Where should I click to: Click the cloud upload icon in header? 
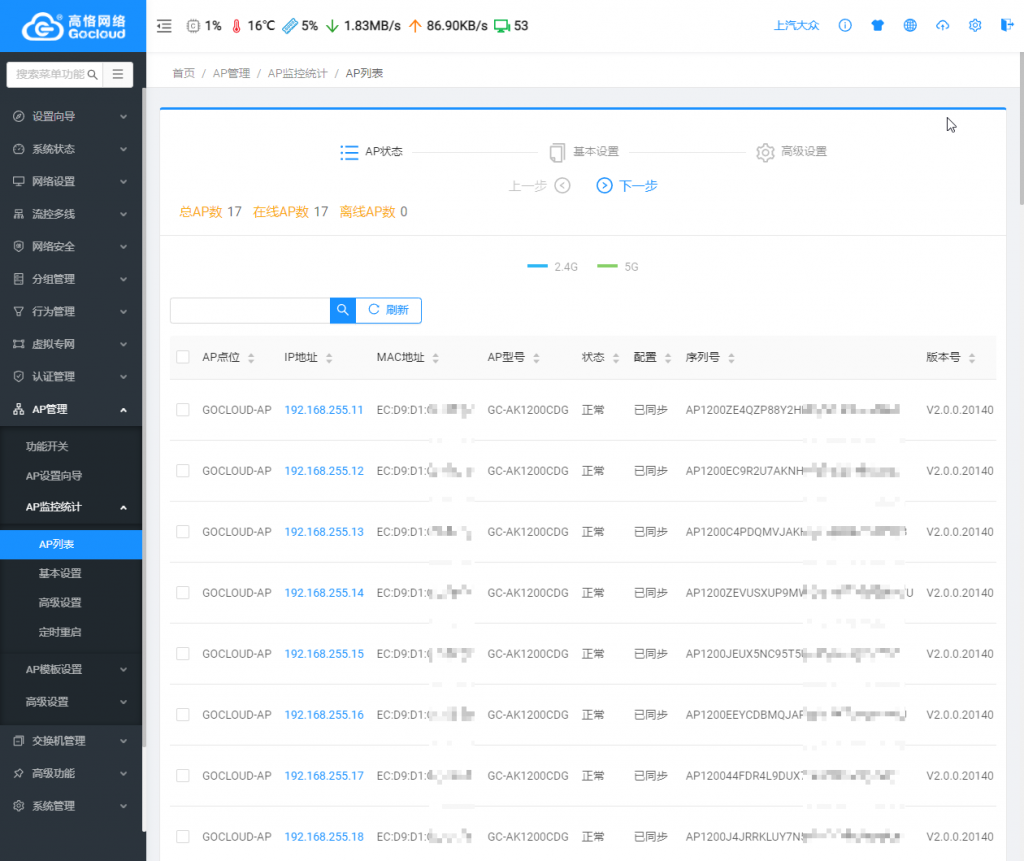point(942,26)
